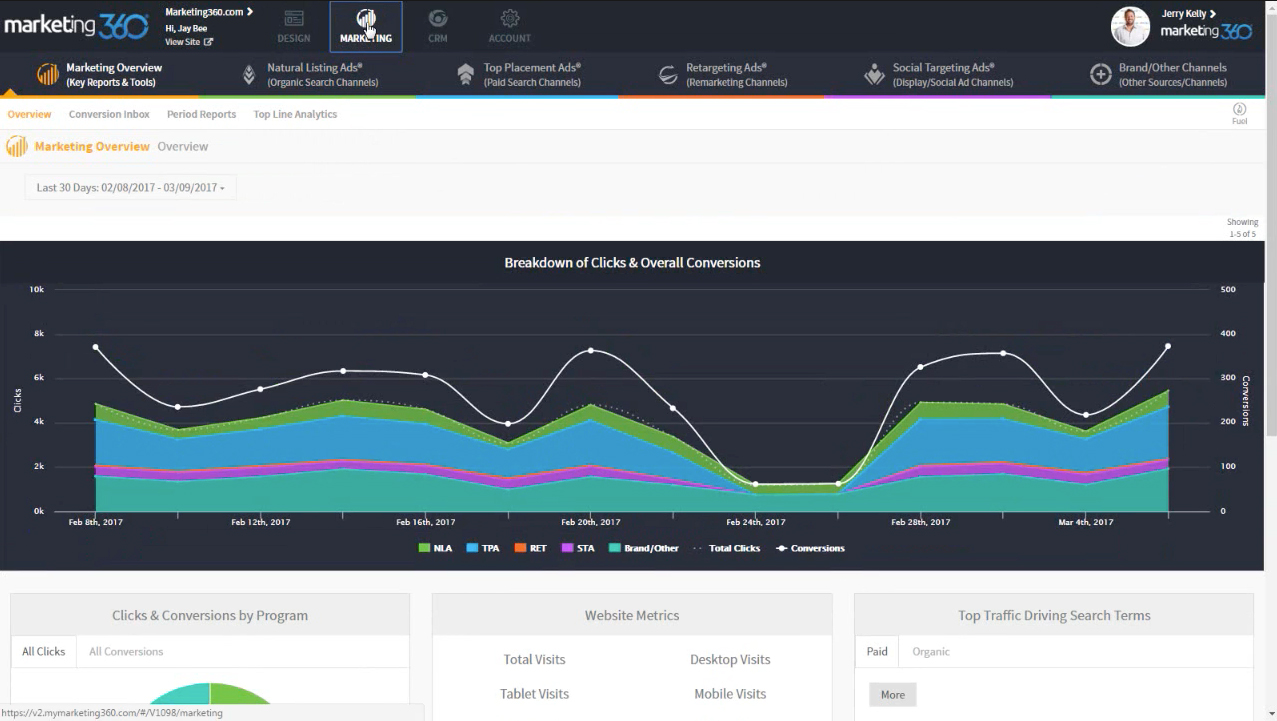Click the Retargeting Ads icon

click(x=668, y=75)
